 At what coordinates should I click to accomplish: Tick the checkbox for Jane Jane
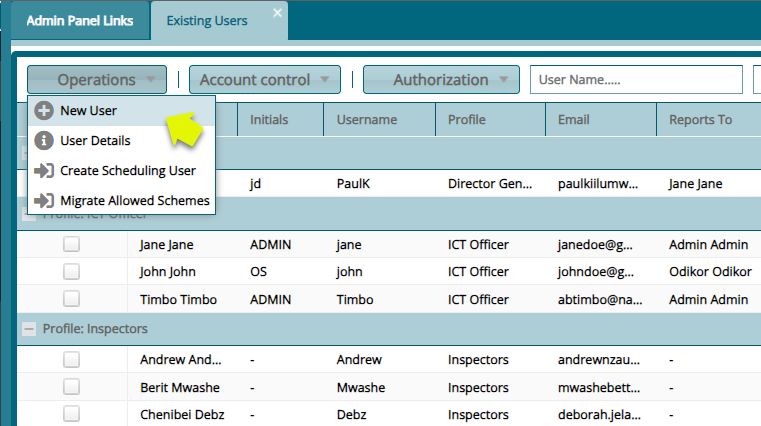[x=72, y=243]
